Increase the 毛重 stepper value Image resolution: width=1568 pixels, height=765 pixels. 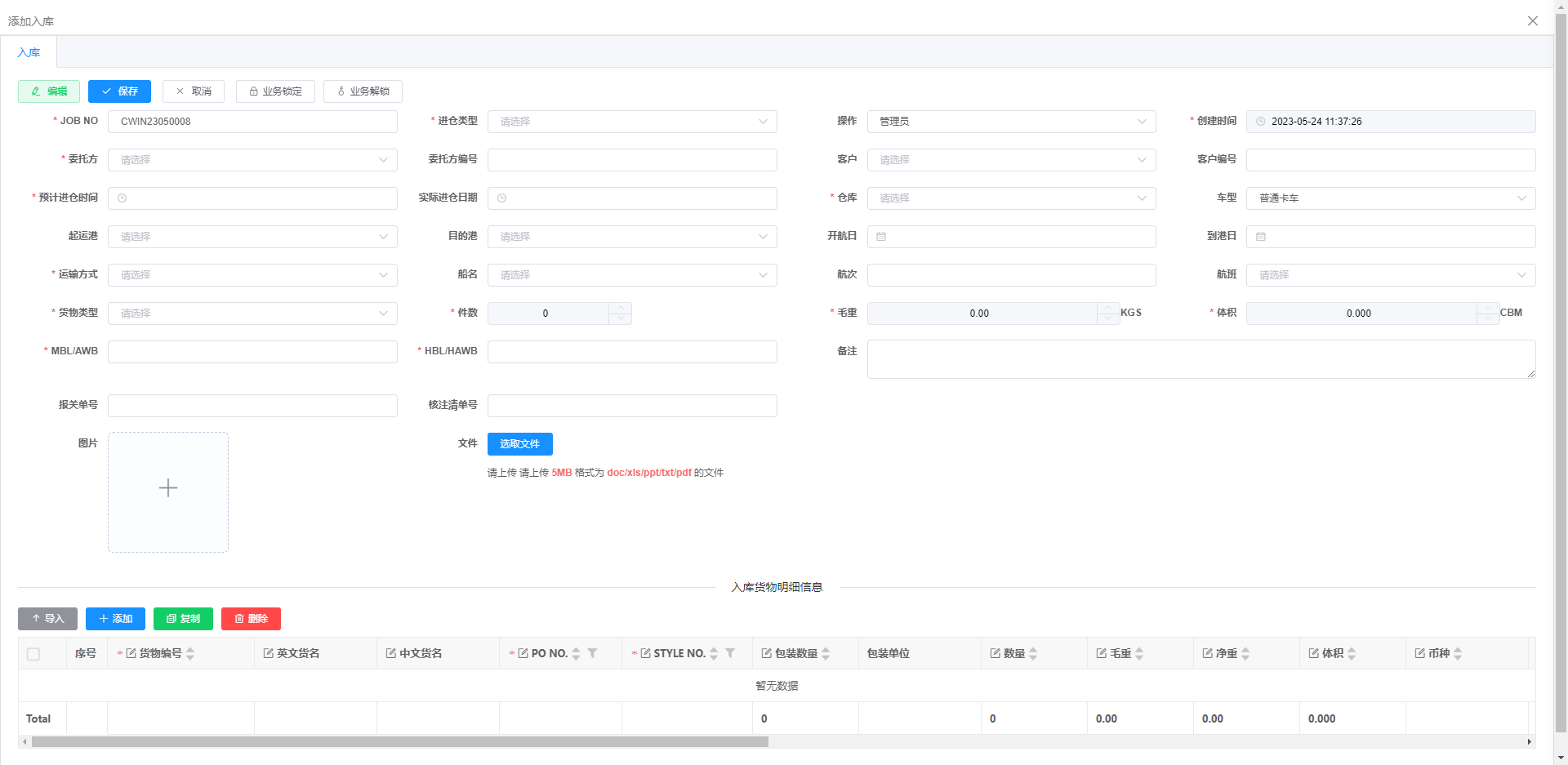point(1108,308)
